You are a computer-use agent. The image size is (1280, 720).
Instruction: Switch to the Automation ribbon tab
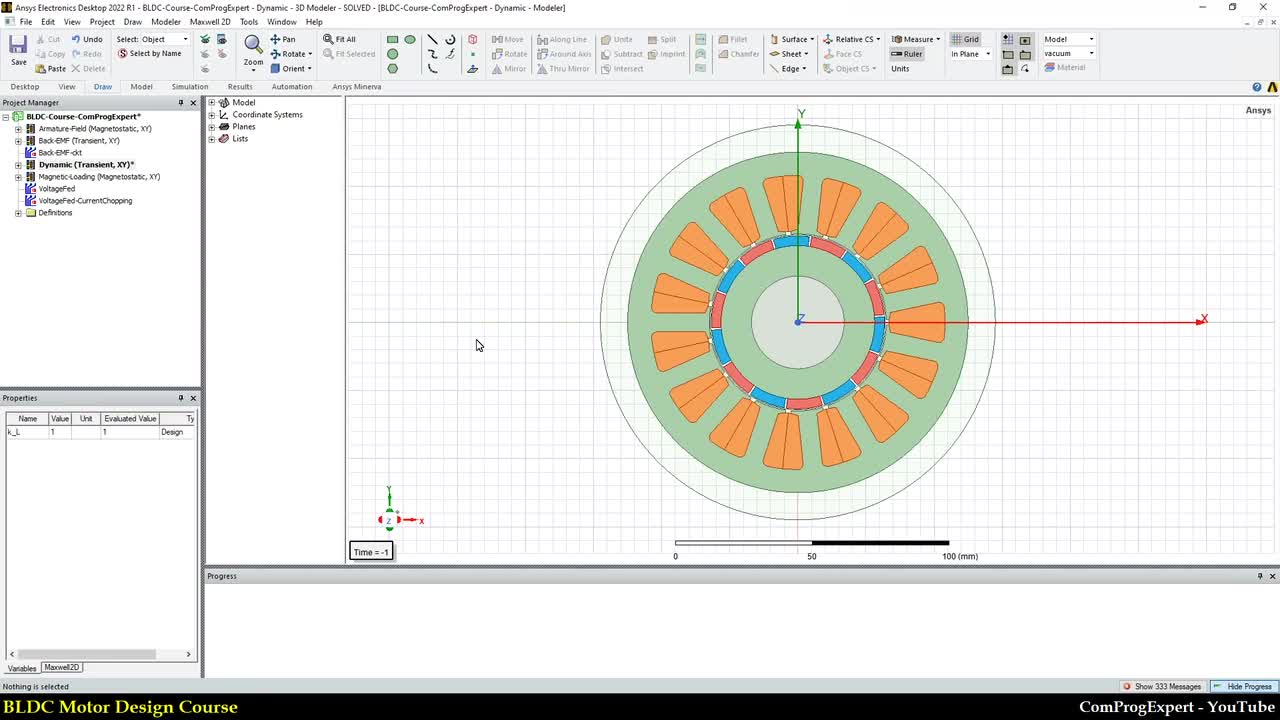pyautogui.click(x=292, y=87)
